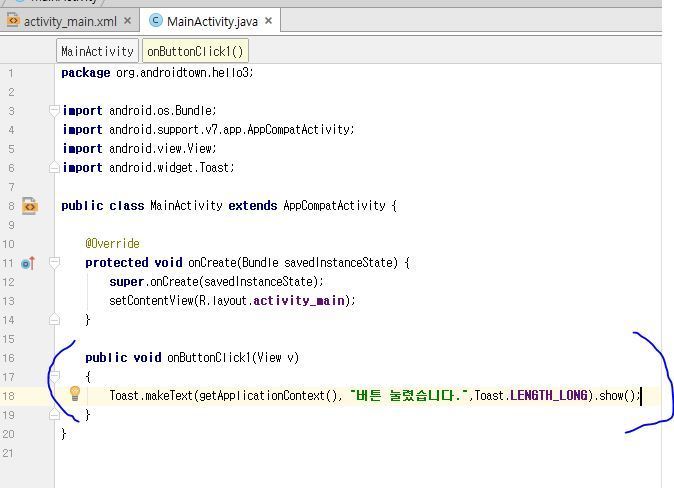This screenshot has height=488, width=674.
Task: Click onButtonClick1 in the method declaration
Action: (x=208, y=358)
